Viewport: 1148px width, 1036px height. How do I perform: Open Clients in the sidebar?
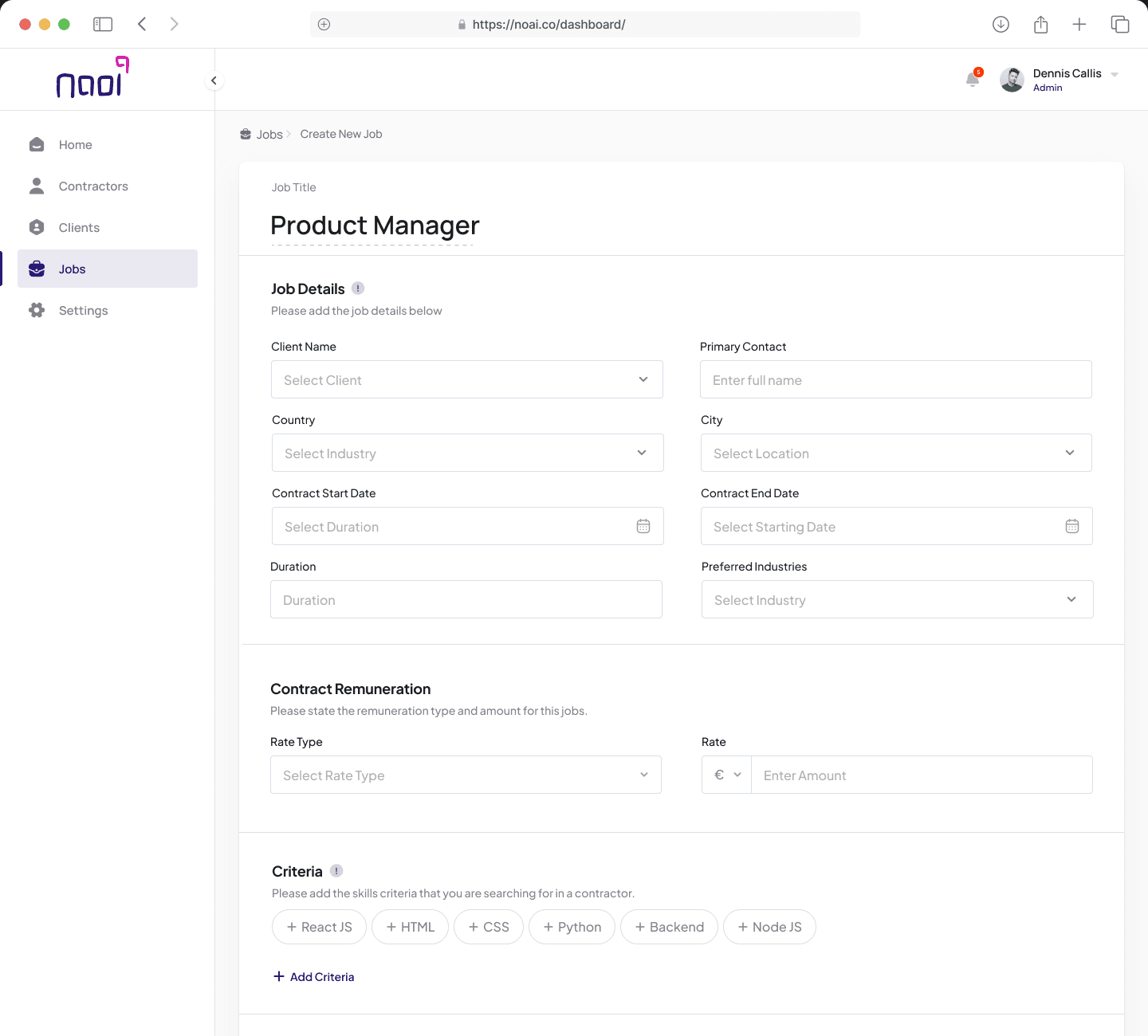point(108,227)
